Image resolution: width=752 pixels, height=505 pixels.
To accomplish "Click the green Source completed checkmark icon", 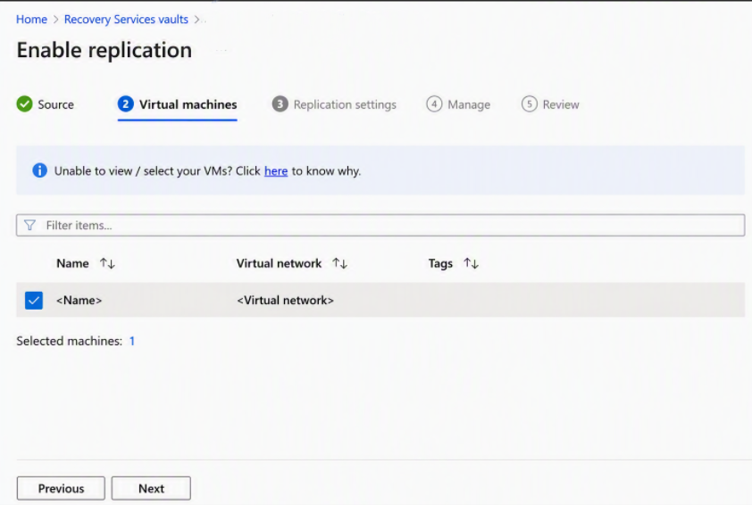I will tap(24, 104).
